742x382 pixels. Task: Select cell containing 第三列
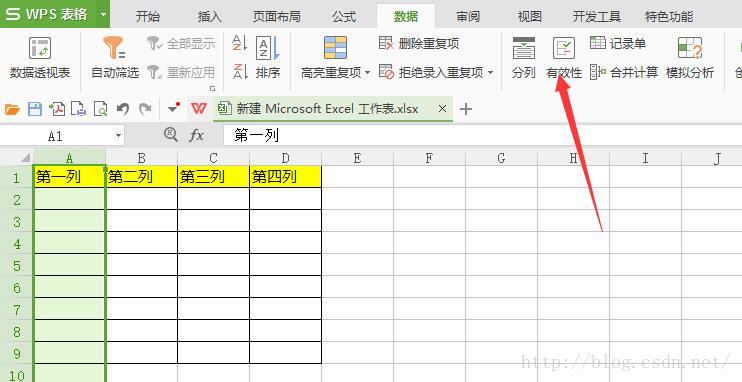point(213,177)
